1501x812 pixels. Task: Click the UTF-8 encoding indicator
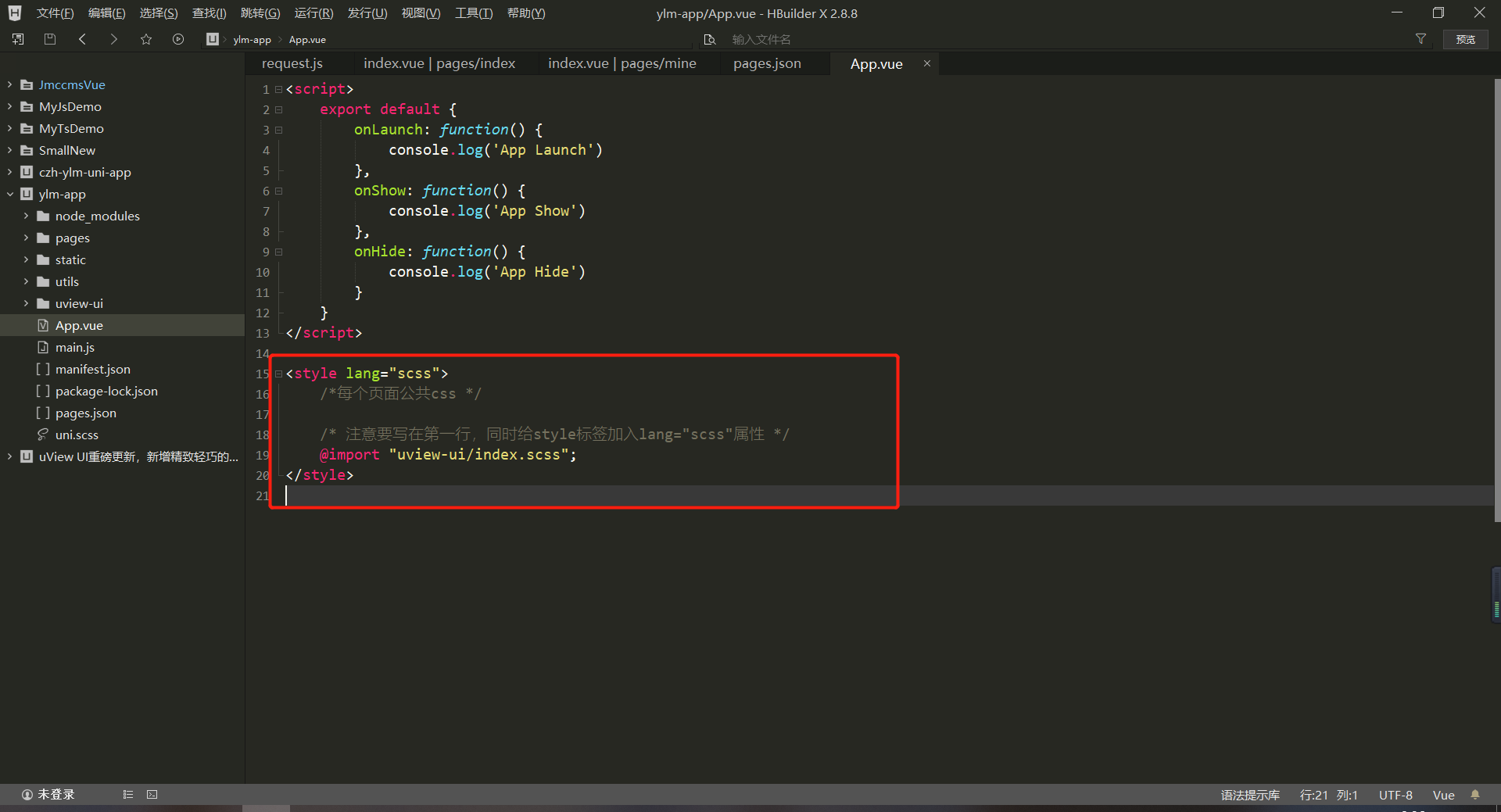[1395, 795]
